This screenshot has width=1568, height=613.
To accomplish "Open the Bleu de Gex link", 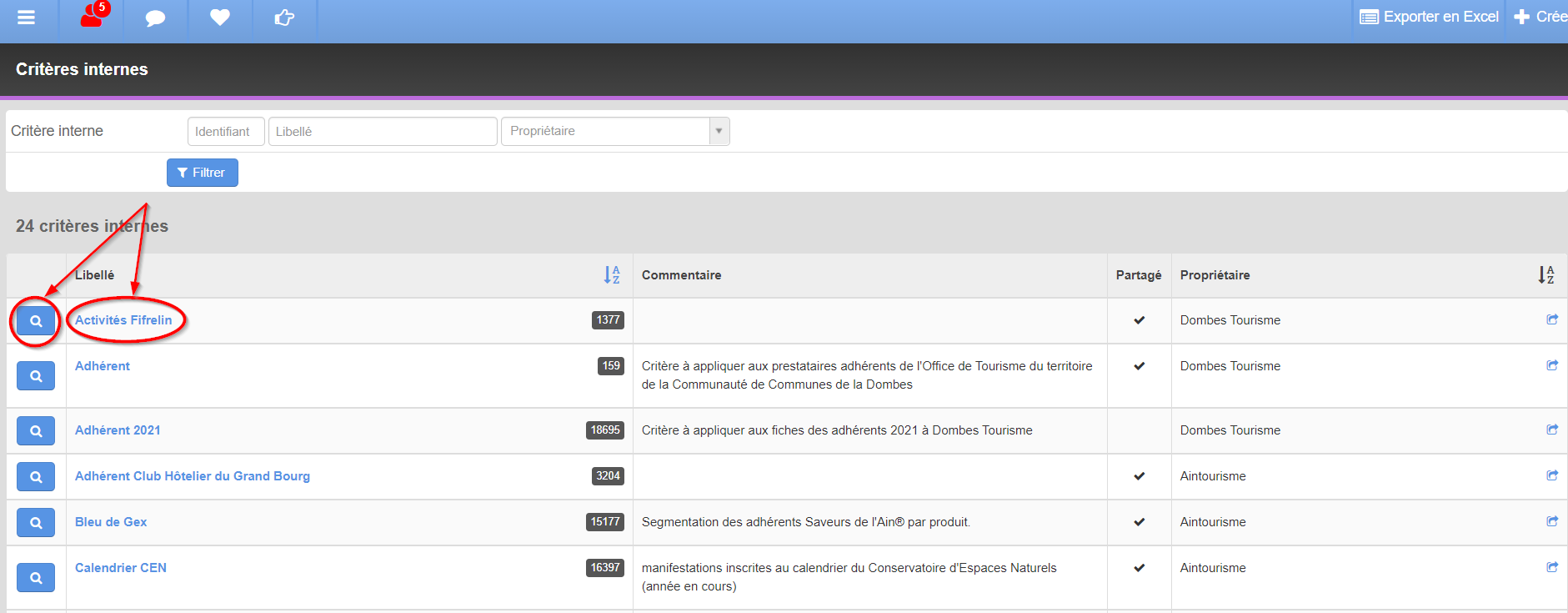I will (111, 522).
